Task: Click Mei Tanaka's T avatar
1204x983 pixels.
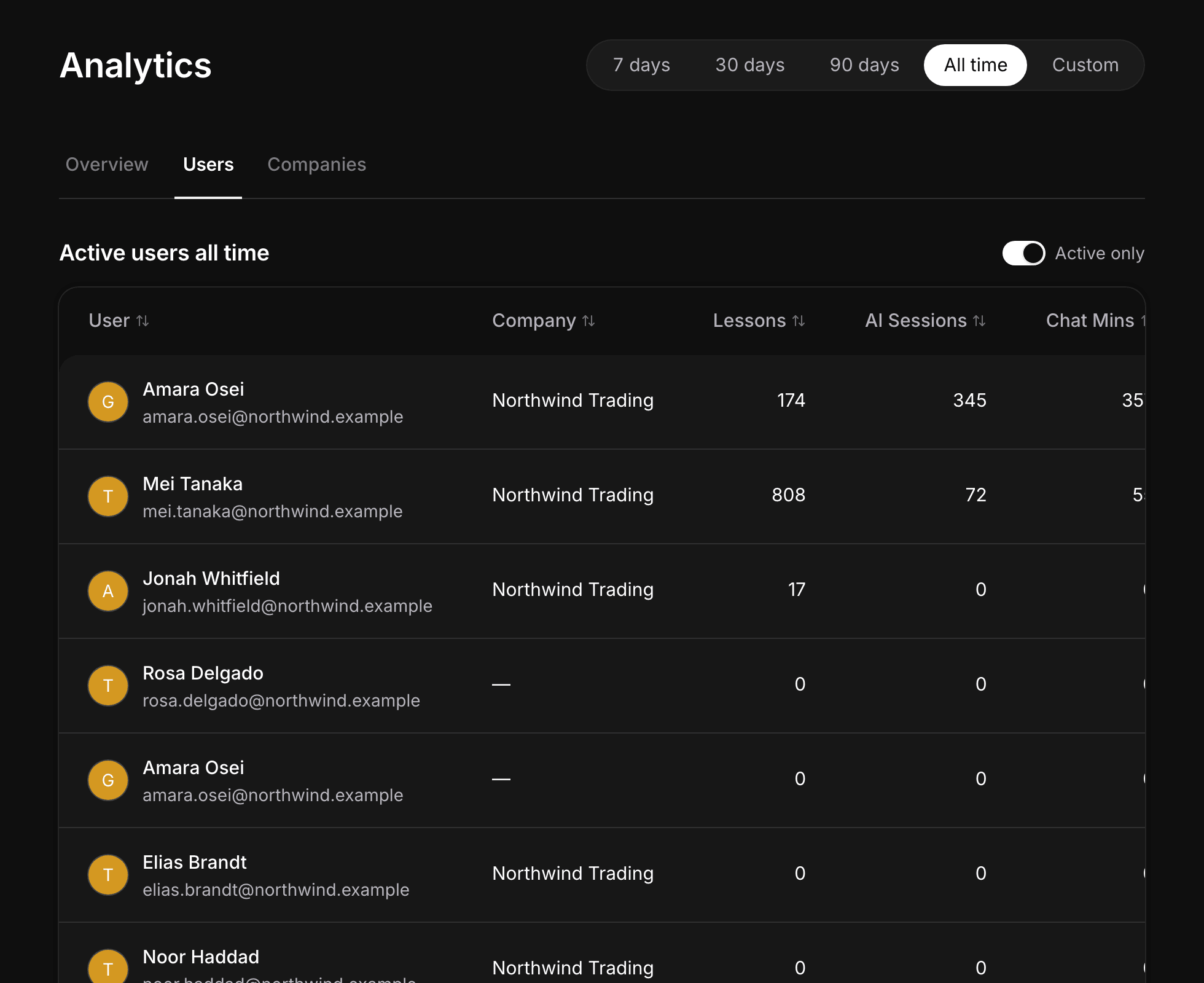Action: (108, 496)
